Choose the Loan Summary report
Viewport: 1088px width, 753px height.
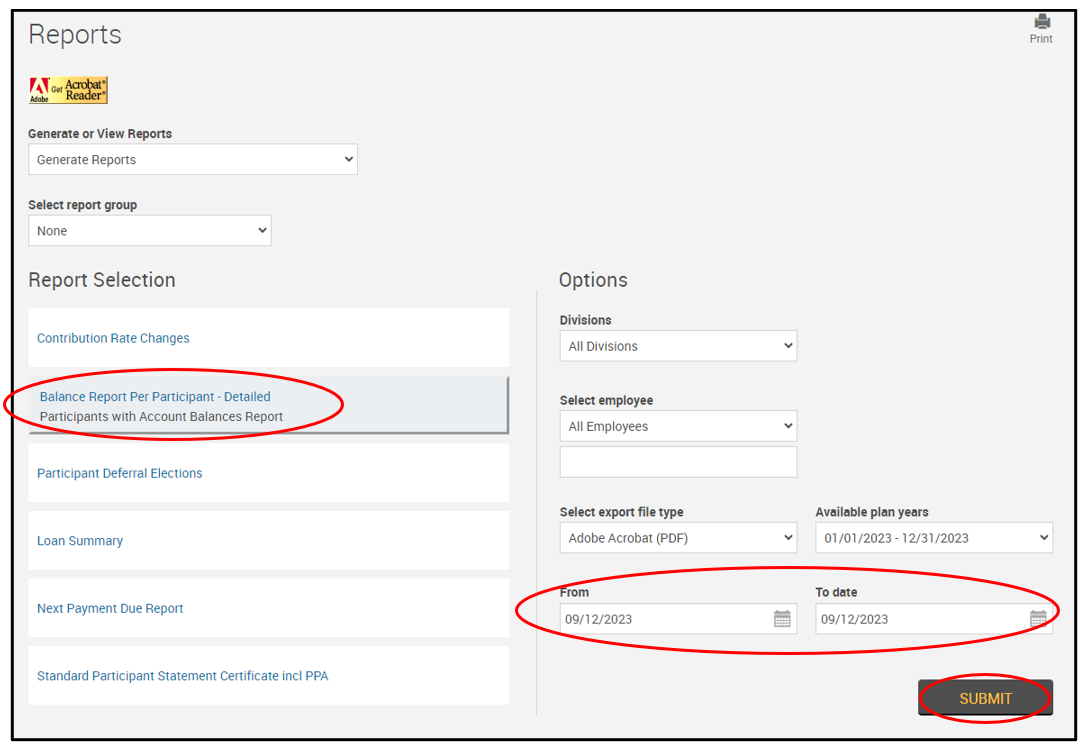(80, 541)
